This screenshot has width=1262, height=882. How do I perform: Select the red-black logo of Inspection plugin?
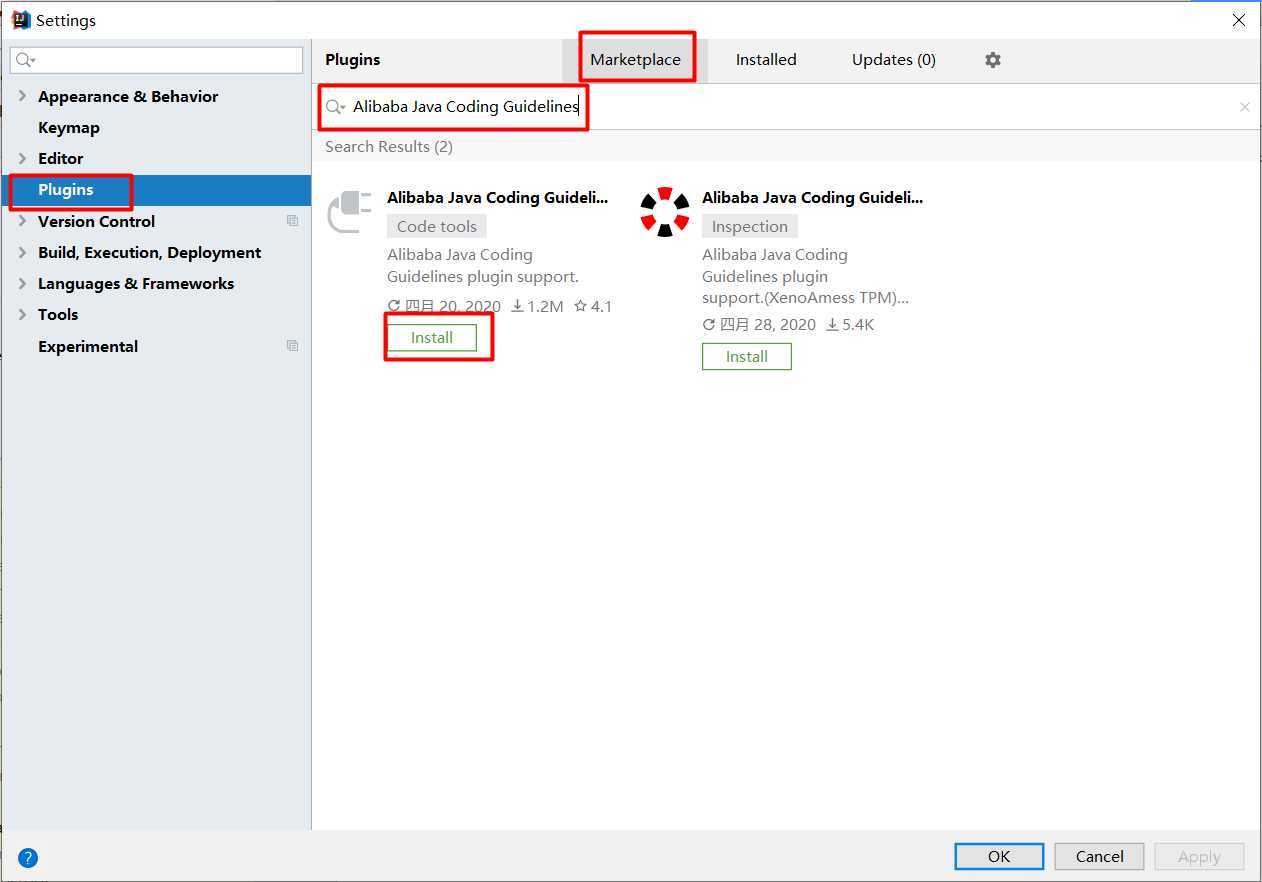[x=665, y=211]
